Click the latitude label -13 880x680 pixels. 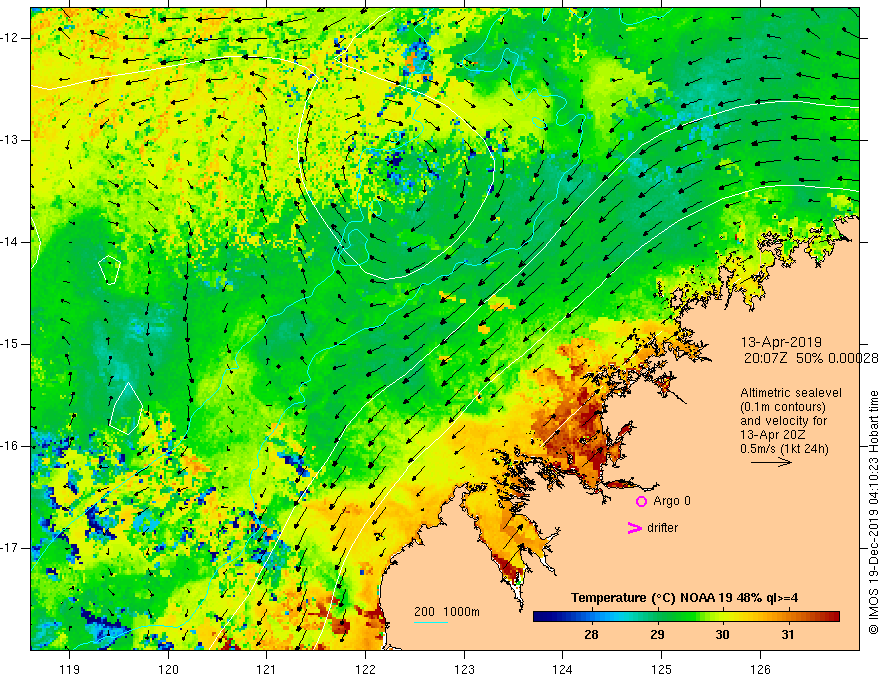click(x=10, y=140)
